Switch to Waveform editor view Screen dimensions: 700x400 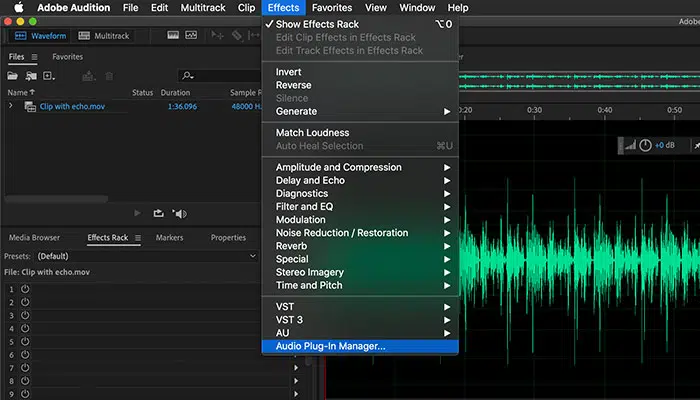click(x=41, y=36)
